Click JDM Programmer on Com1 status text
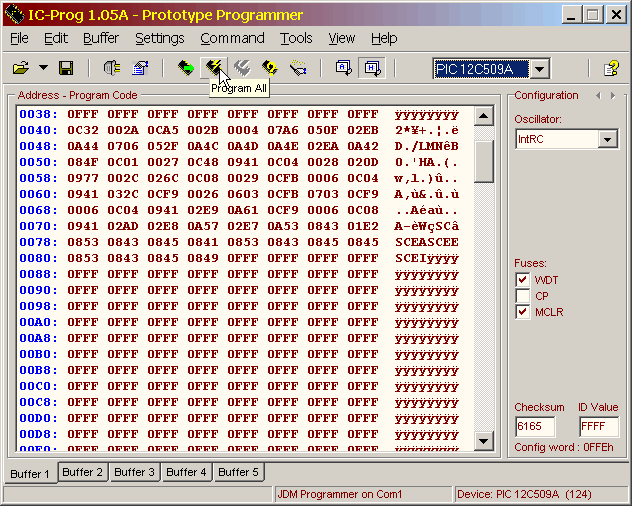The height and width of the screenshot is (506, 632). tap(340, 494)
